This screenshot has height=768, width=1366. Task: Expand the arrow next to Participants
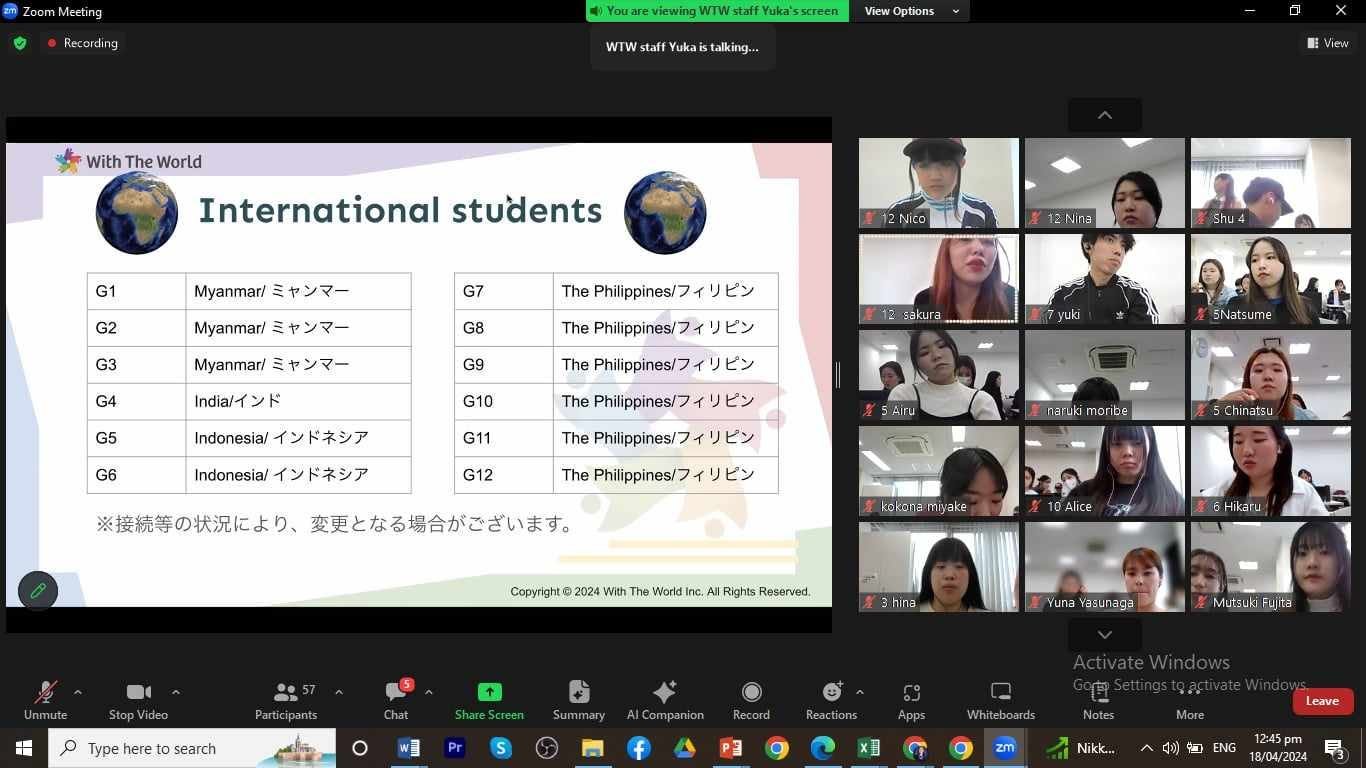pyautogui.click(x=338, y=692)
